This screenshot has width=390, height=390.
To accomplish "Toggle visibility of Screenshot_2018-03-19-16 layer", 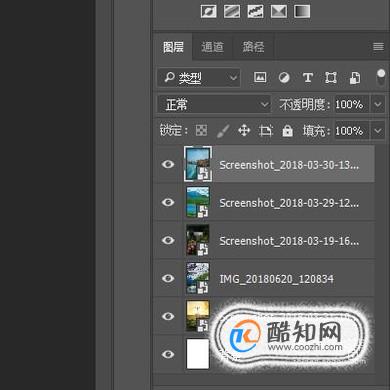I will pyautogui.click(x=168, y=240).
